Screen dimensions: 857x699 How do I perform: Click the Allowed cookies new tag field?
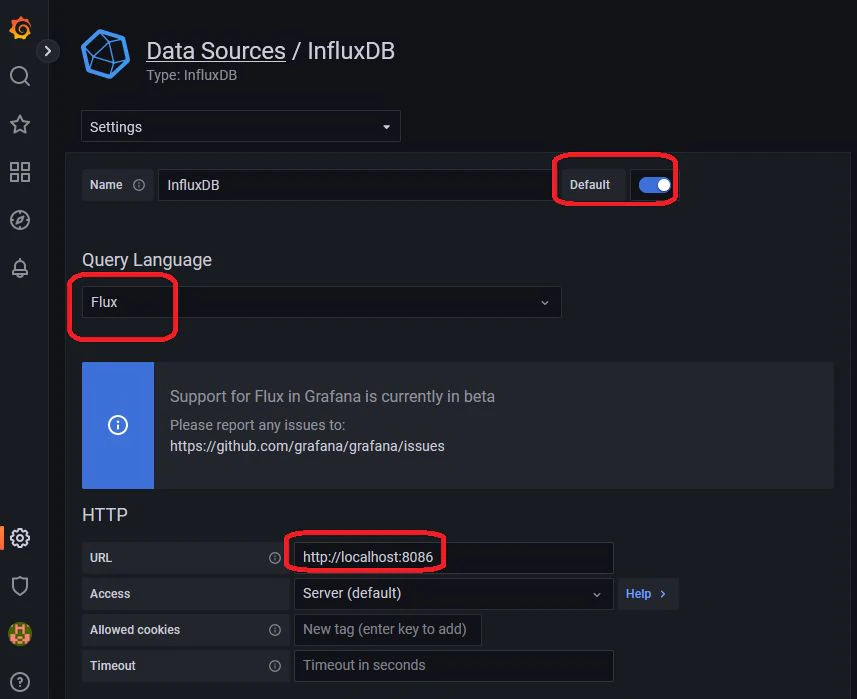(388, 630)
